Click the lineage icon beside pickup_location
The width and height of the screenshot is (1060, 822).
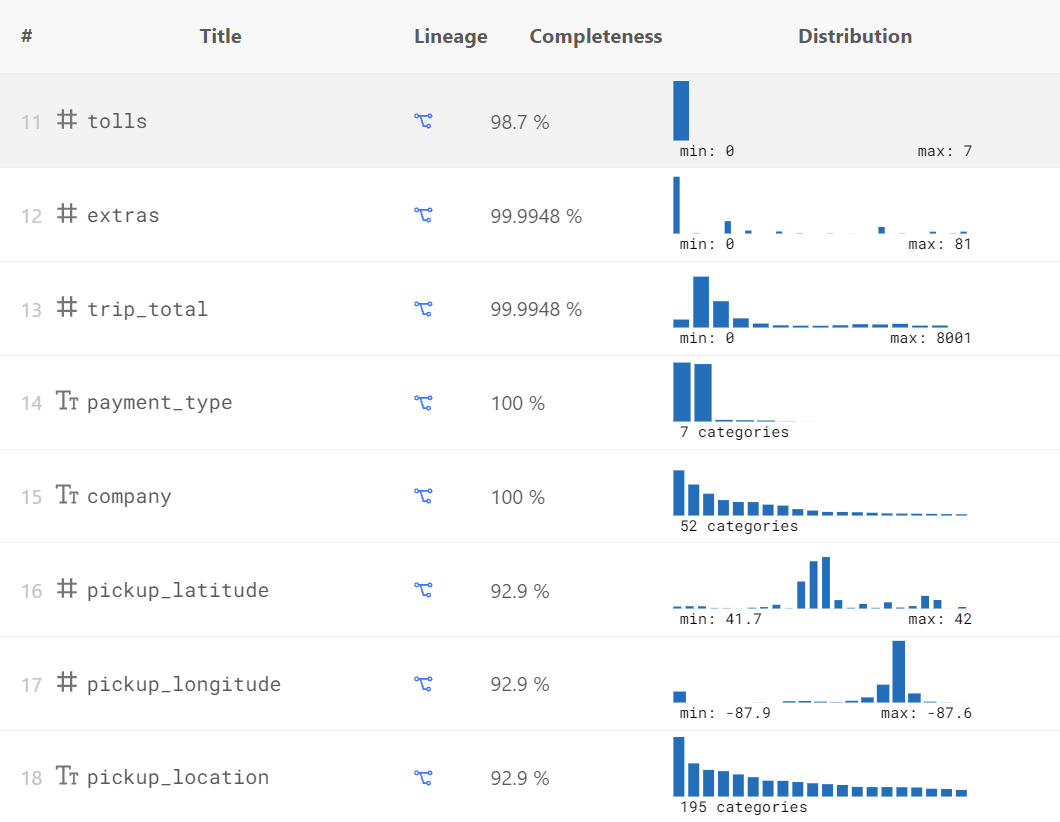pyautogui.click(x=423, y=777)
